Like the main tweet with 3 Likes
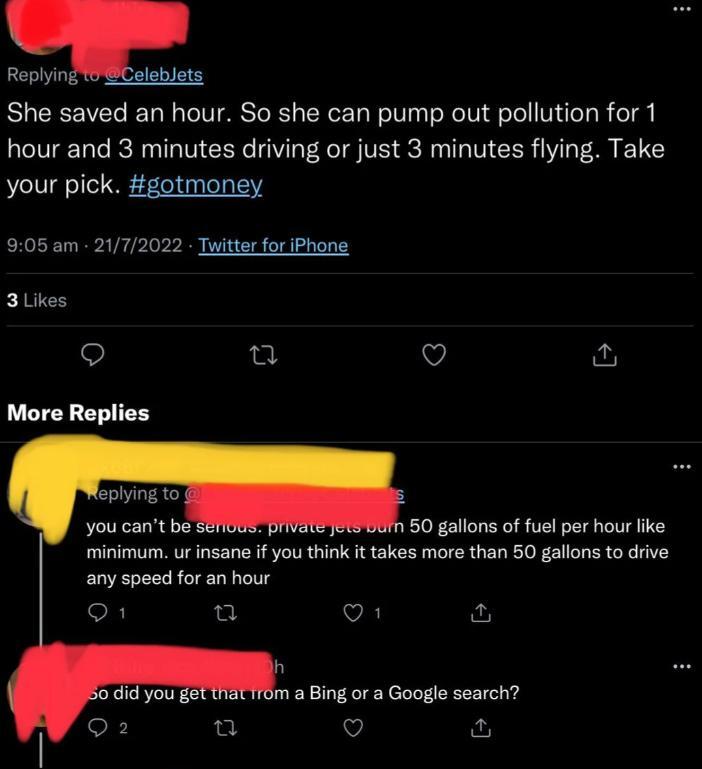 433,354
